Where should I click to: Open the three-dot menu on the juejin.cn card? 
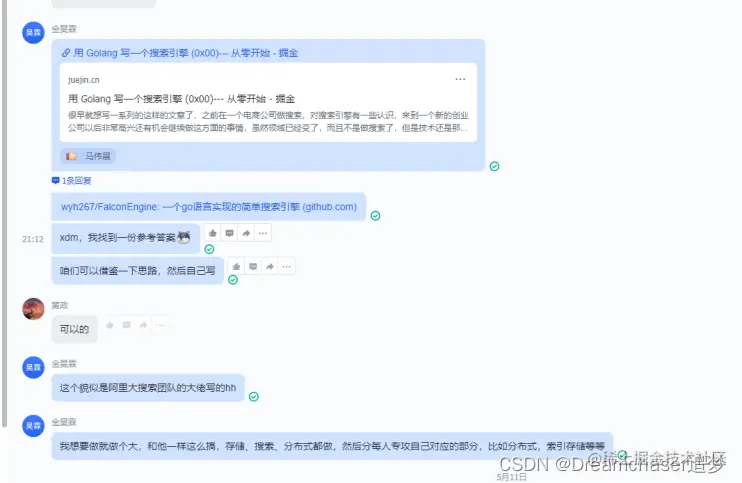(x=460, y=79)
